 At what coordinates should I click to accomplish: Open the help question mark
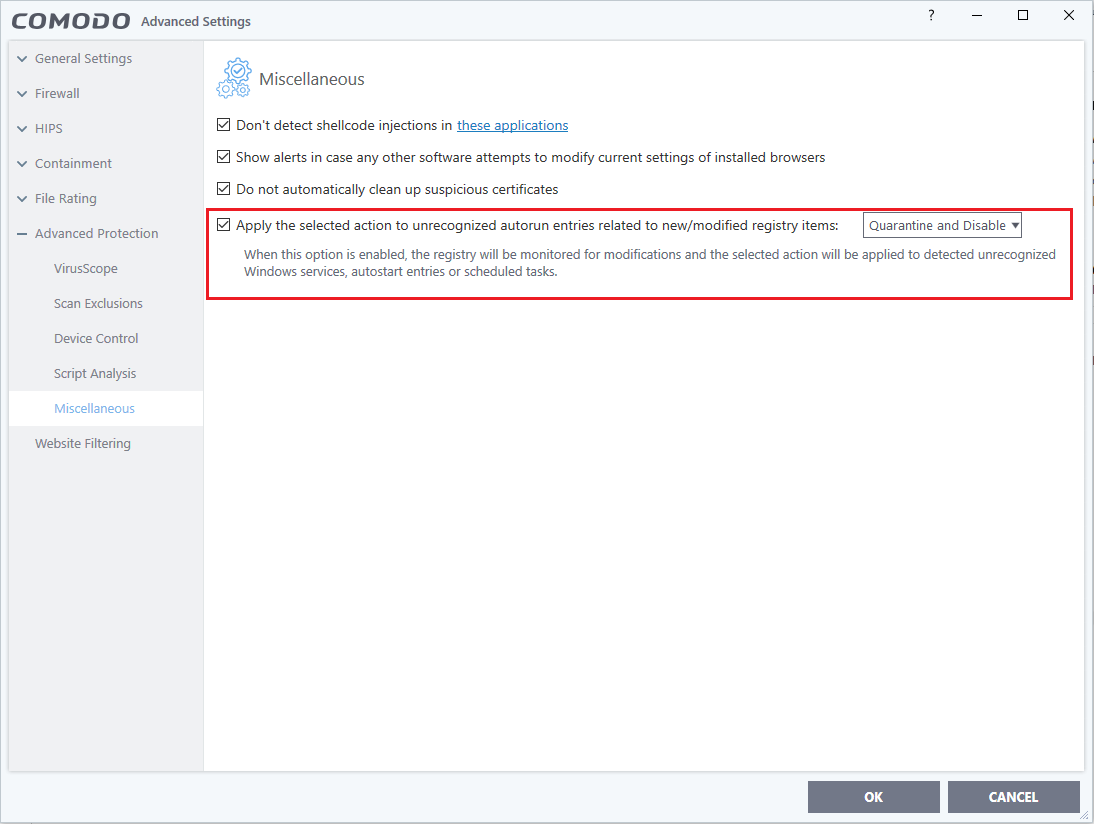[x=931, y=15]
